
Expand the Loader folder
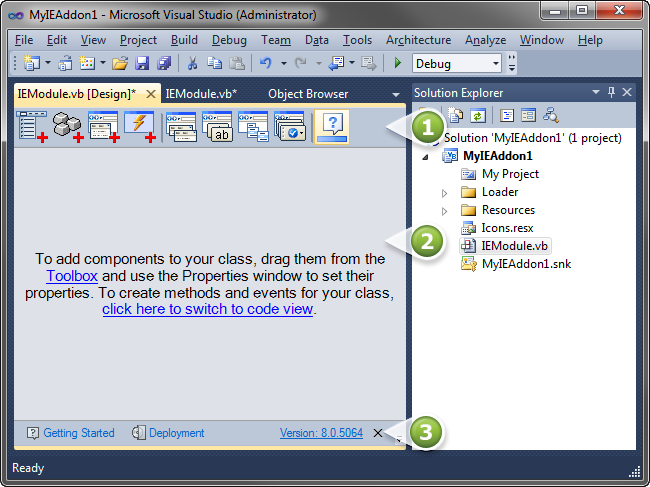pos(444,193)
